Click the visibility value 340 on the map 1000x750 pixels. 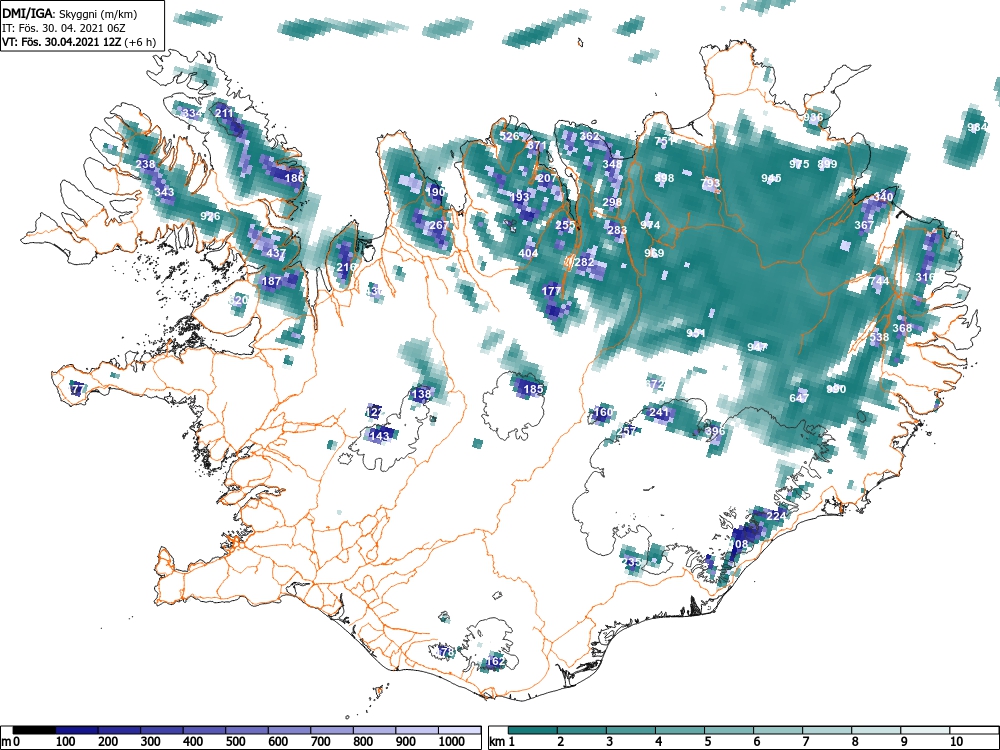(883, 196)
